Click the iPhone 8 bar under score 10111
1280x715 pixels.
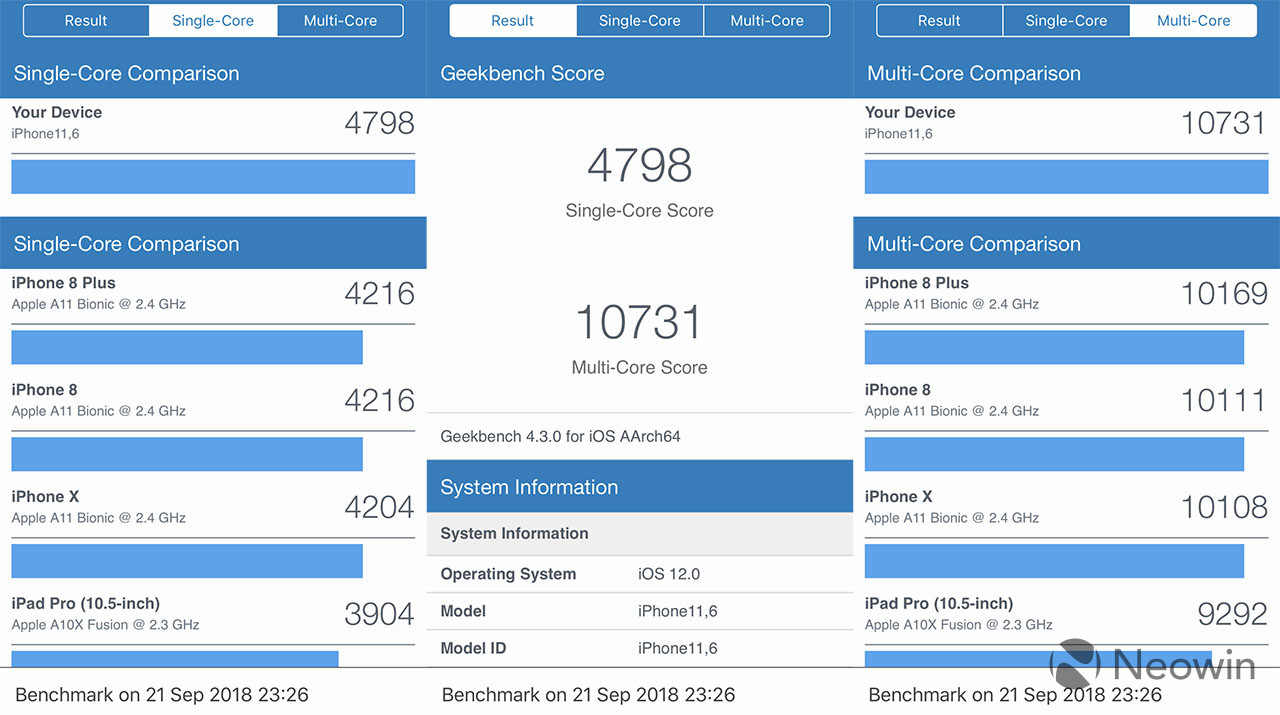pos(1054,454)
